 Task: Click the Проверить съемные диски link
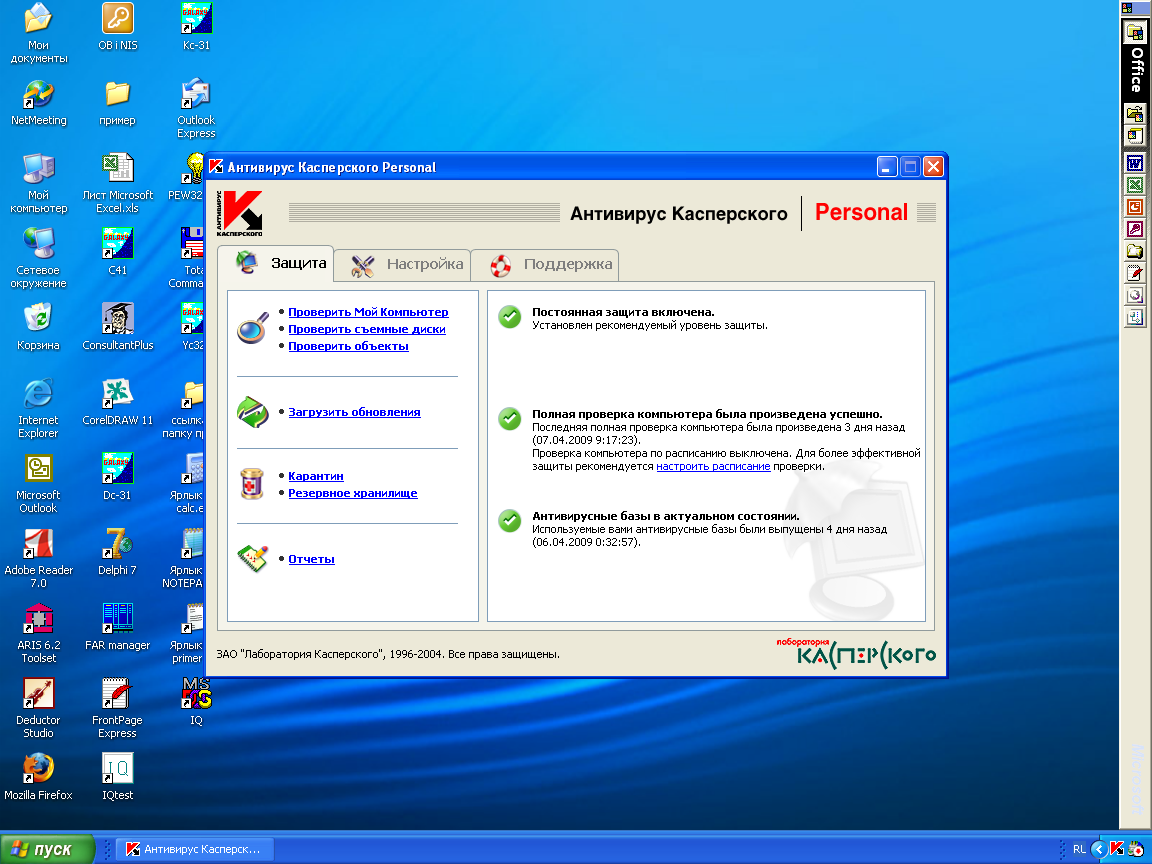[x=367, y=329]
